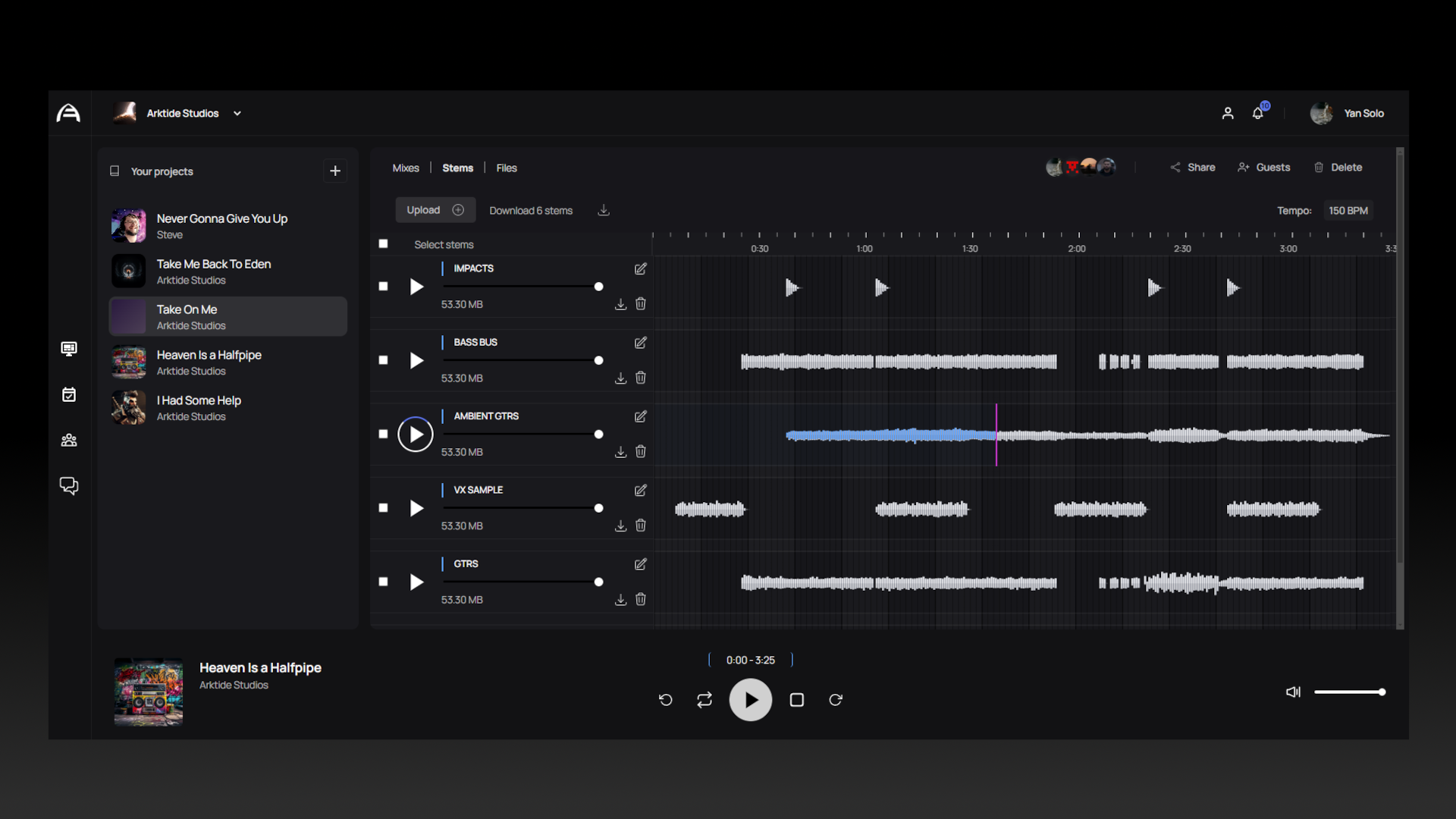Image resolution: width=1456 pixels, height=819 pixels.
Task: Switch to the Files tab
Action: point(507,168)
